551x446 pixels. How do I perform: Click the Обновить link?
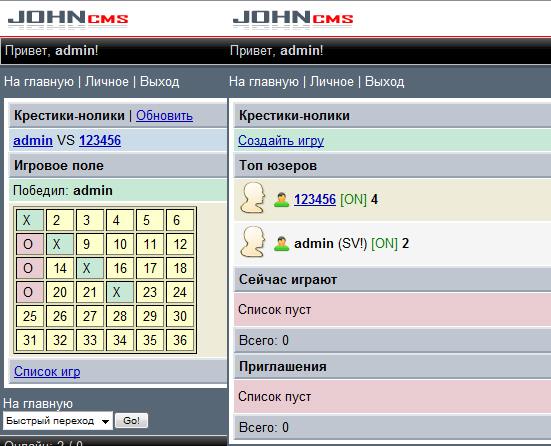click(164, 116)
